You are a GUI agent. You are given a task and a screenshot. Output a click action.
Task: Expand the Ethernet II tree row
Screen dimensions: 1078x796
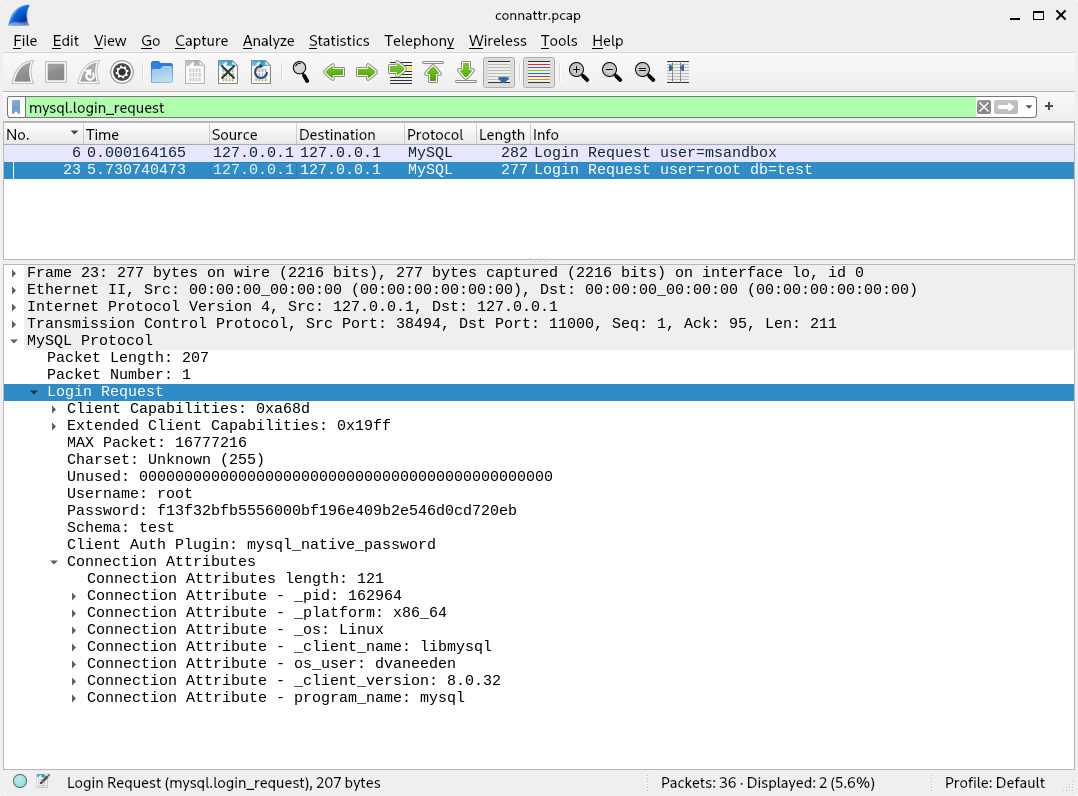tap(14, 290)
